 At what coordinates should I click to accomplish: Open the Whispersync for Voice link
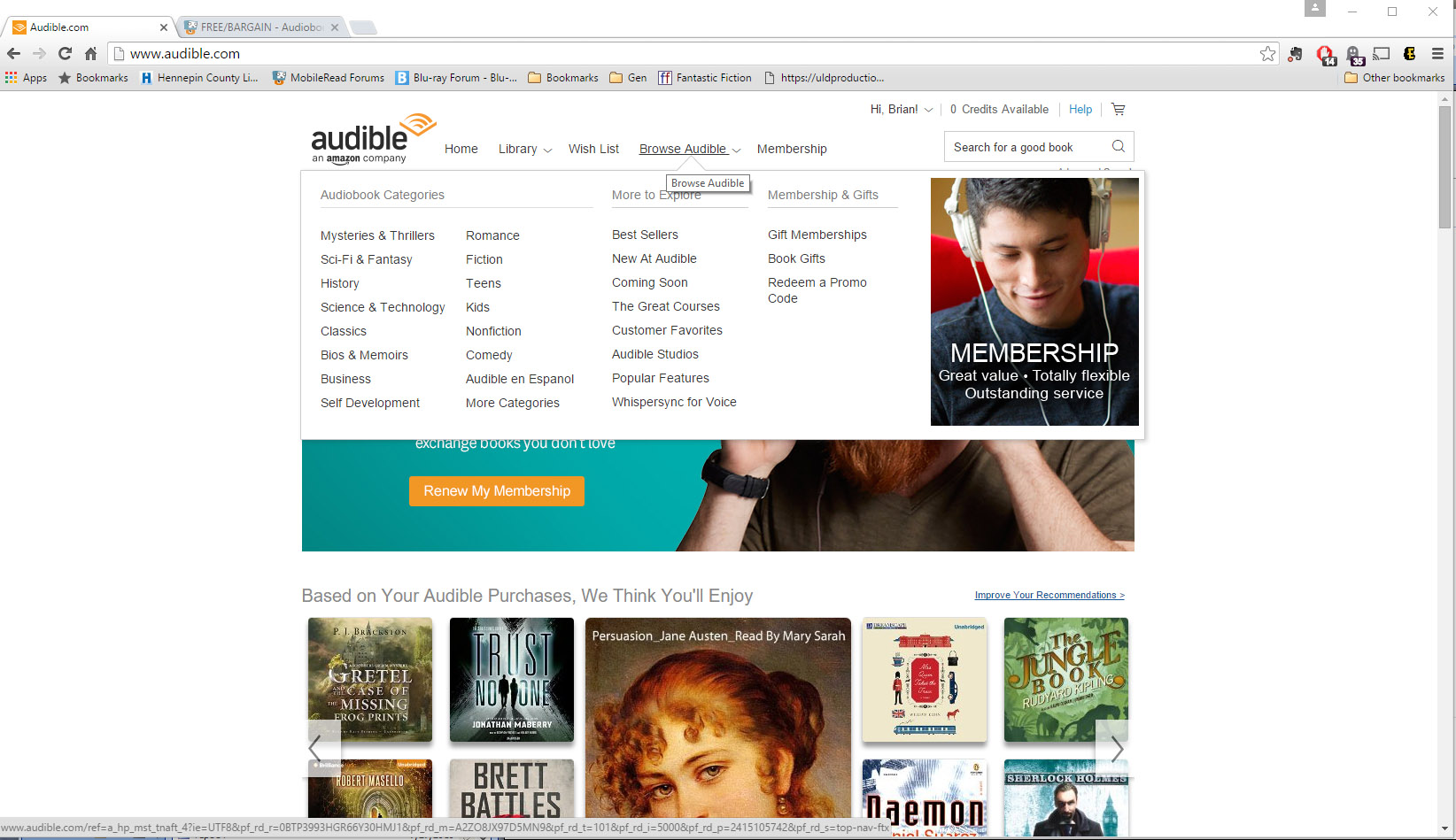674,402
